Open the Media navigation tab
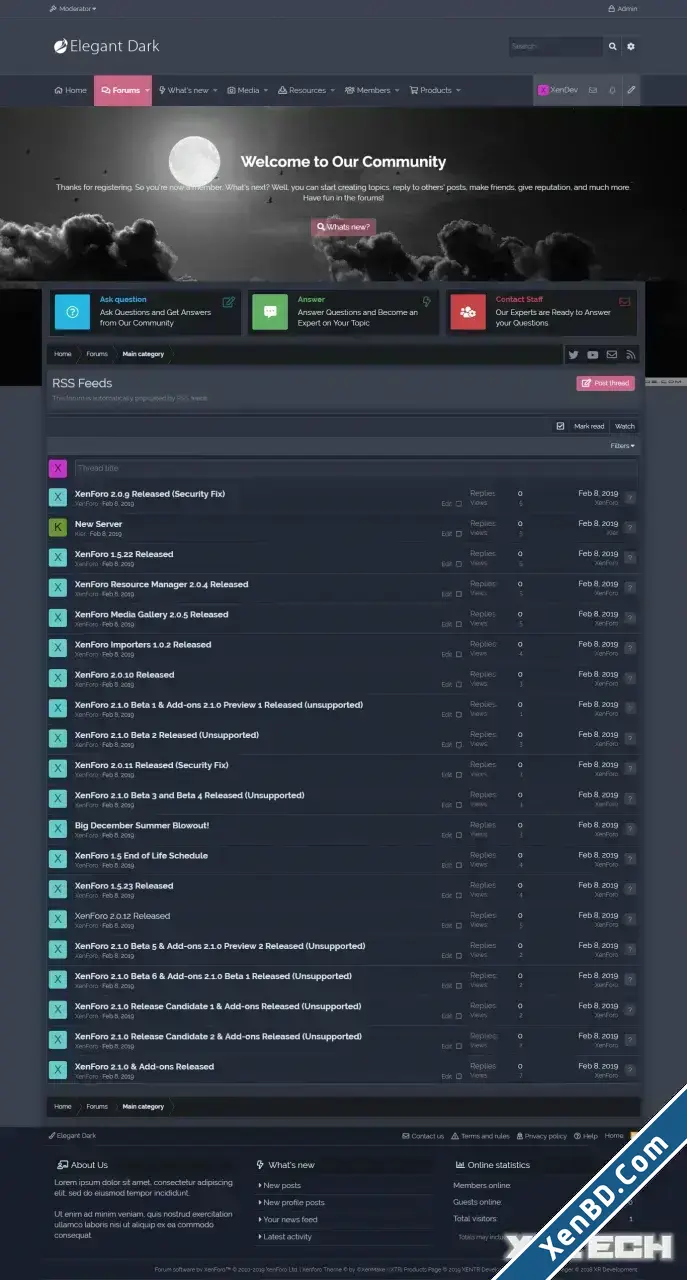 [243, 90]
